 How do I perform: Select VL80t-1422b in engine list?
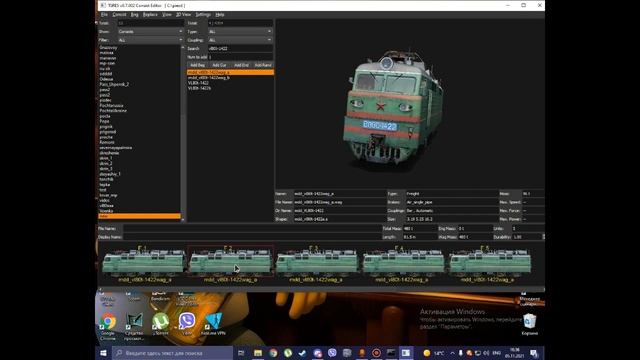point(199,88)
